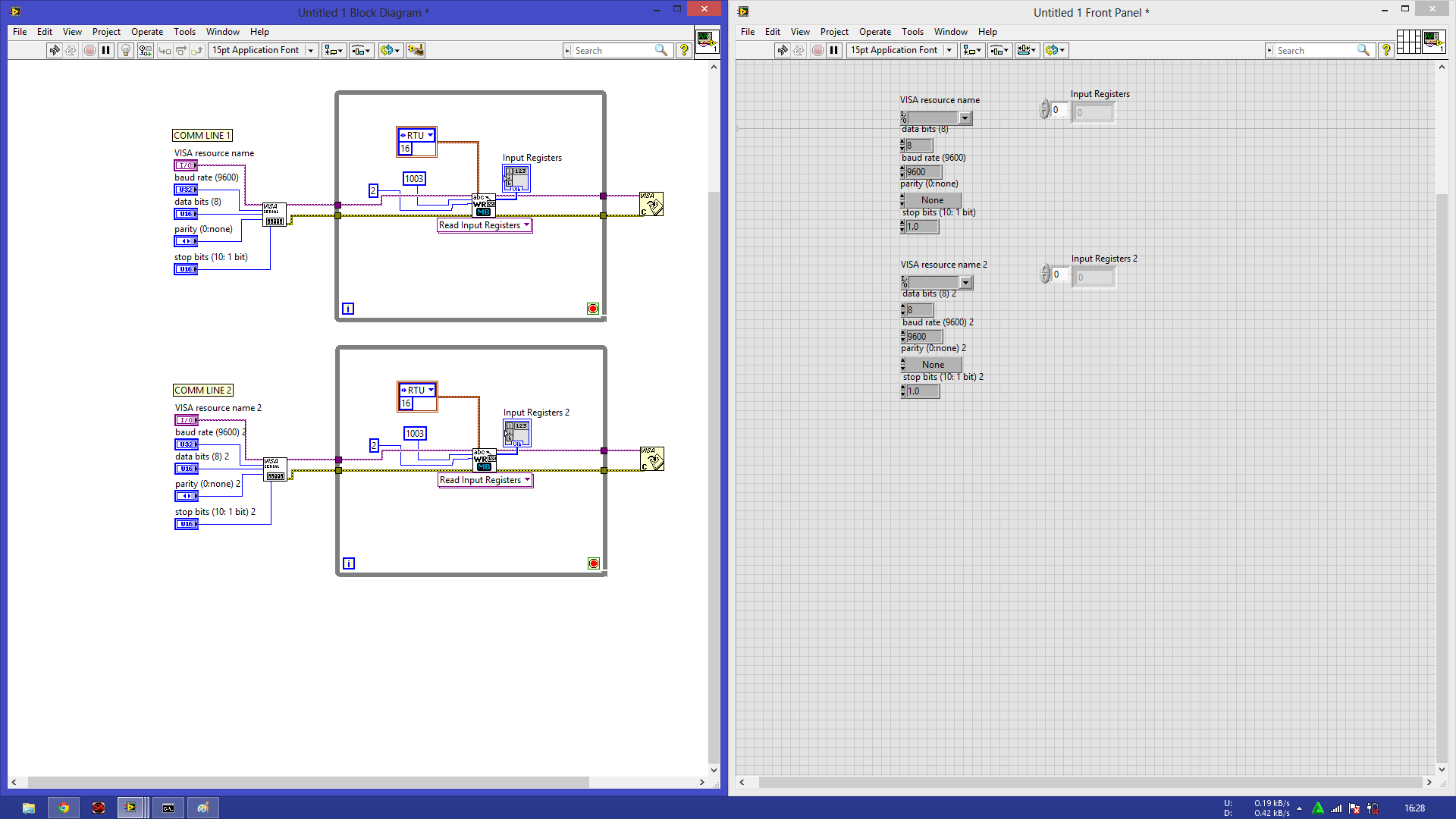Click Resize Objects icon in Front Panel toolbar
The width and height of the screenshot is (1456, 819).
click(x=1027, y=50)
